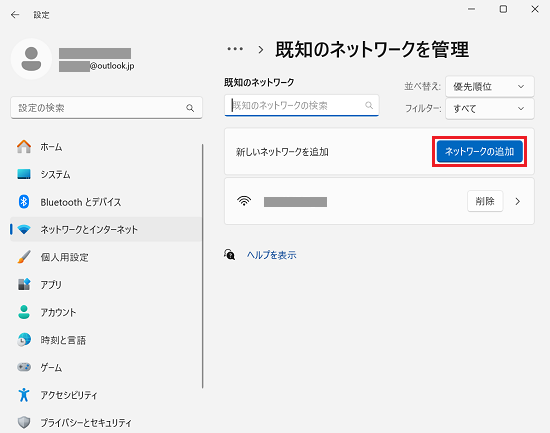This screenshot has height=433, width=550.
Task: Click the アクセシビリティ figure icon
Action: pos(24,395)
